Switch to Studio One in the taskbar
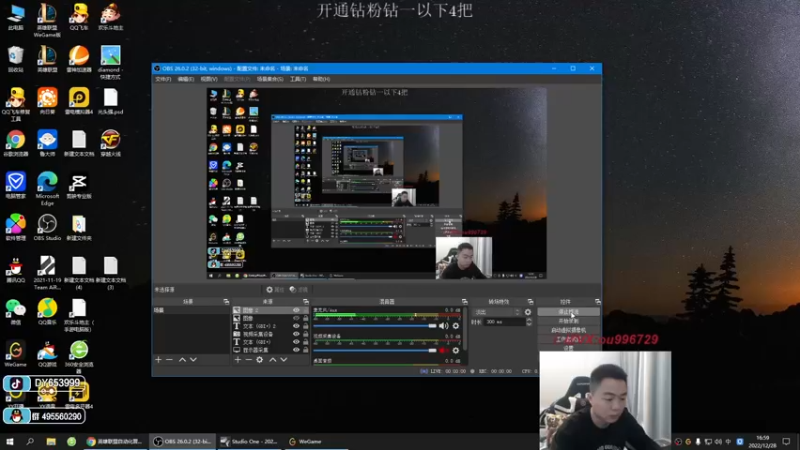This screenshot has width=800, height=450. pos(250,441)
